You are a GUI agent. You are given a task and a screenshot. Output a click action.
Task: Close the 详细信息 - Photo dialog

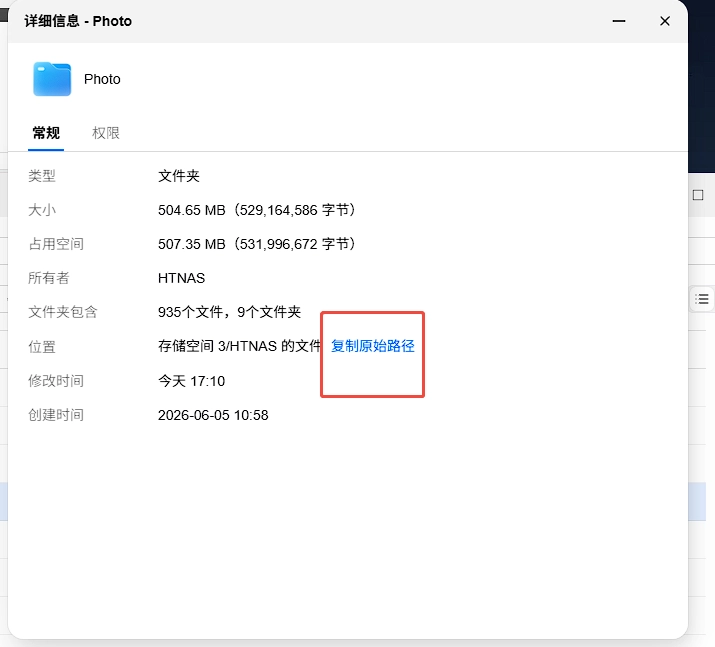click(x=665, y=21)
